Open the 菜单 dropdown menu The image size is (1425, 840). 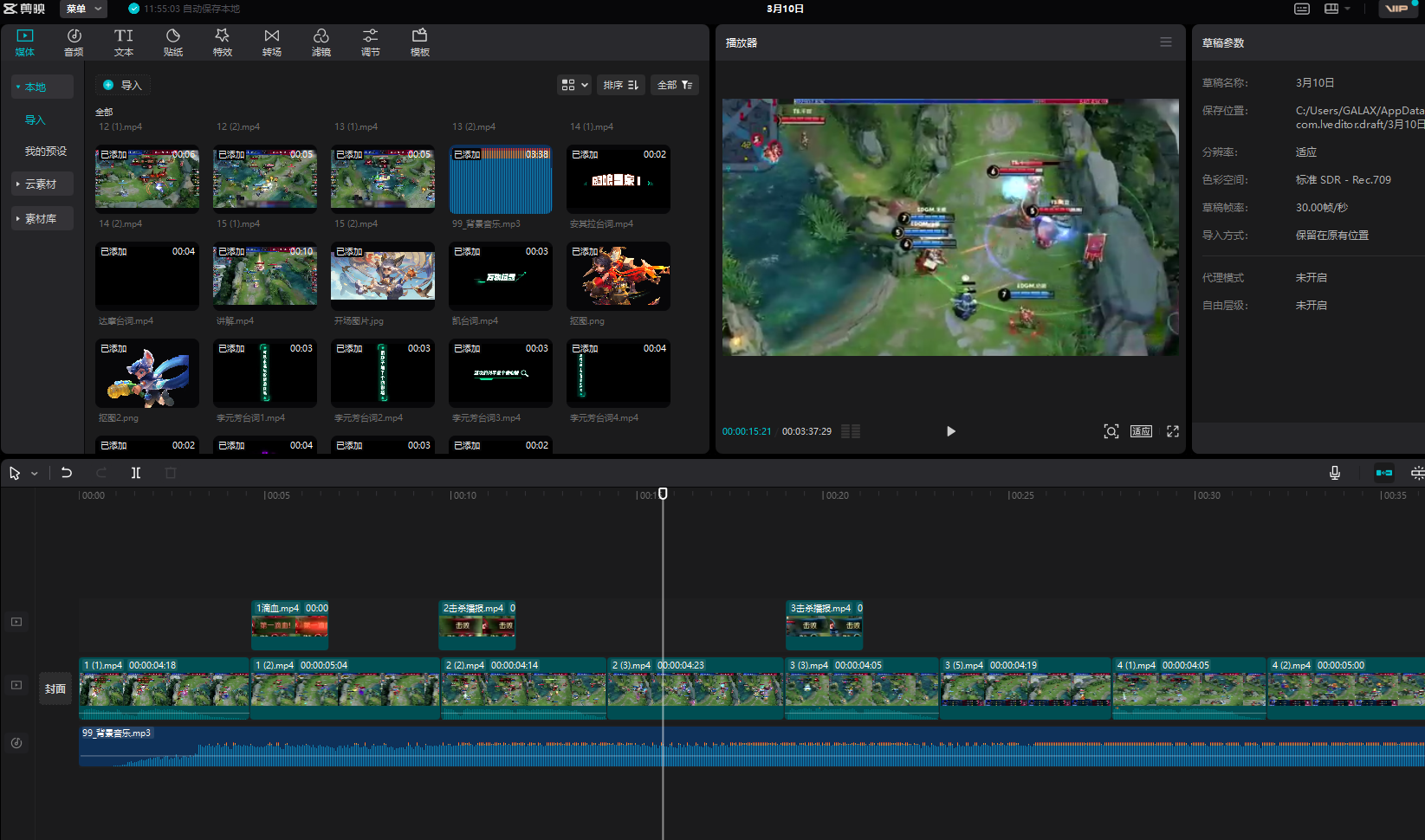coord(84,9)
